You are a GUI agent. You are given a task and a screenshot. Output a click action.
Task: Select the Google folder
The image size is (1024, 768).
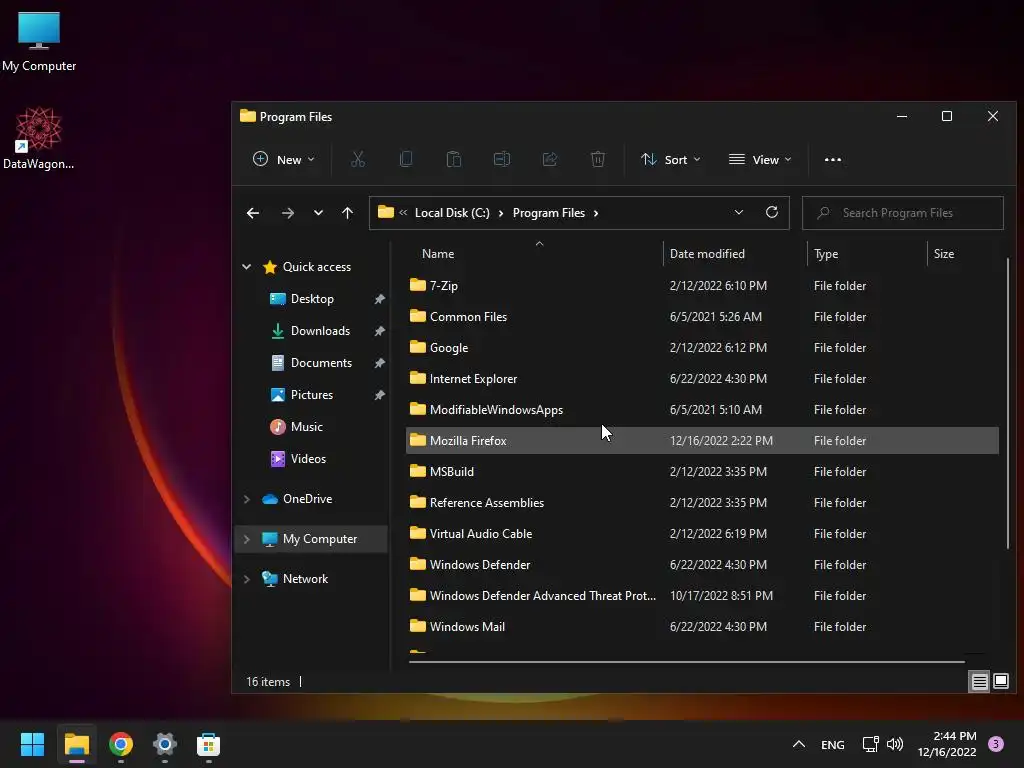(x=702, y=347)
